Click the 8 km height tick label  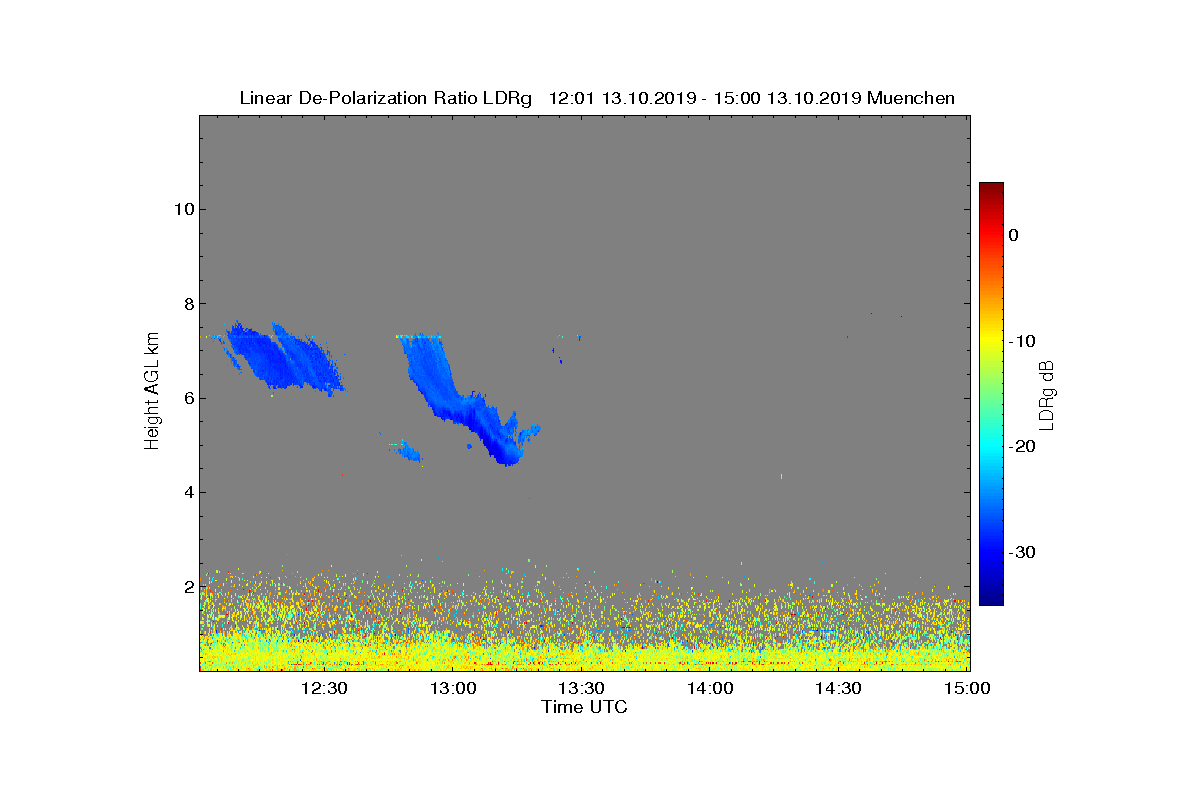[188, 303]
